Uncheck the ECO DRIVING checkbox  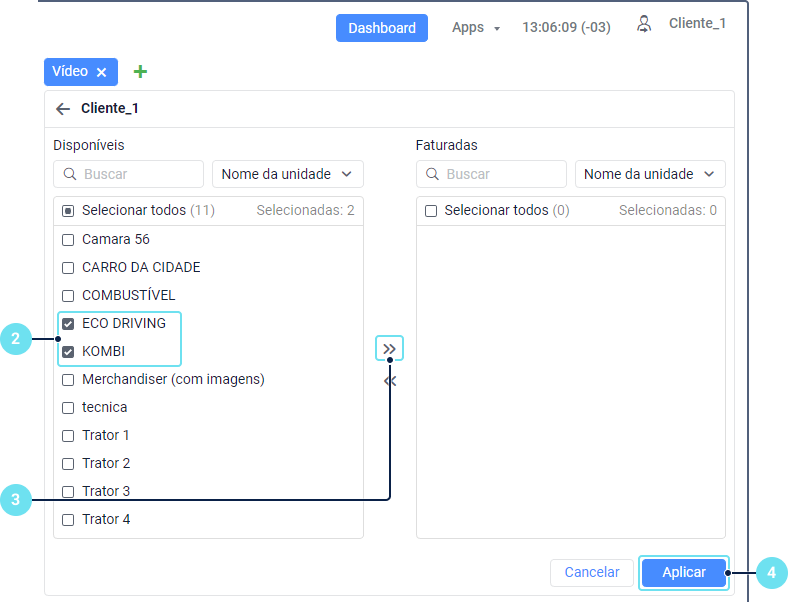click(x=68, y=324)
